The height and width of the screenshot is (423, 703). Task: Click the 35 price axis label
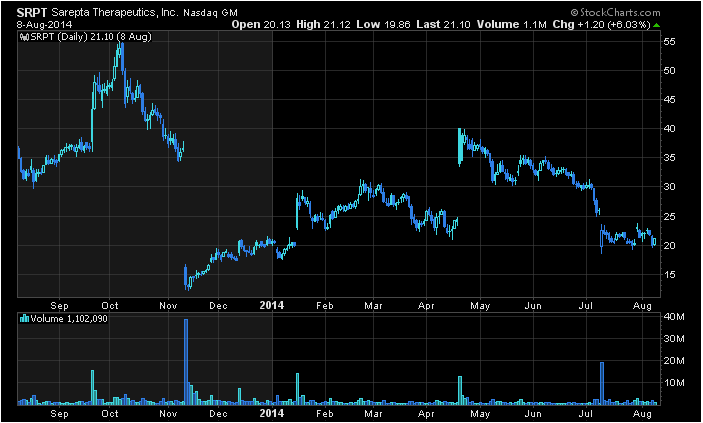(x=669, y=158)
